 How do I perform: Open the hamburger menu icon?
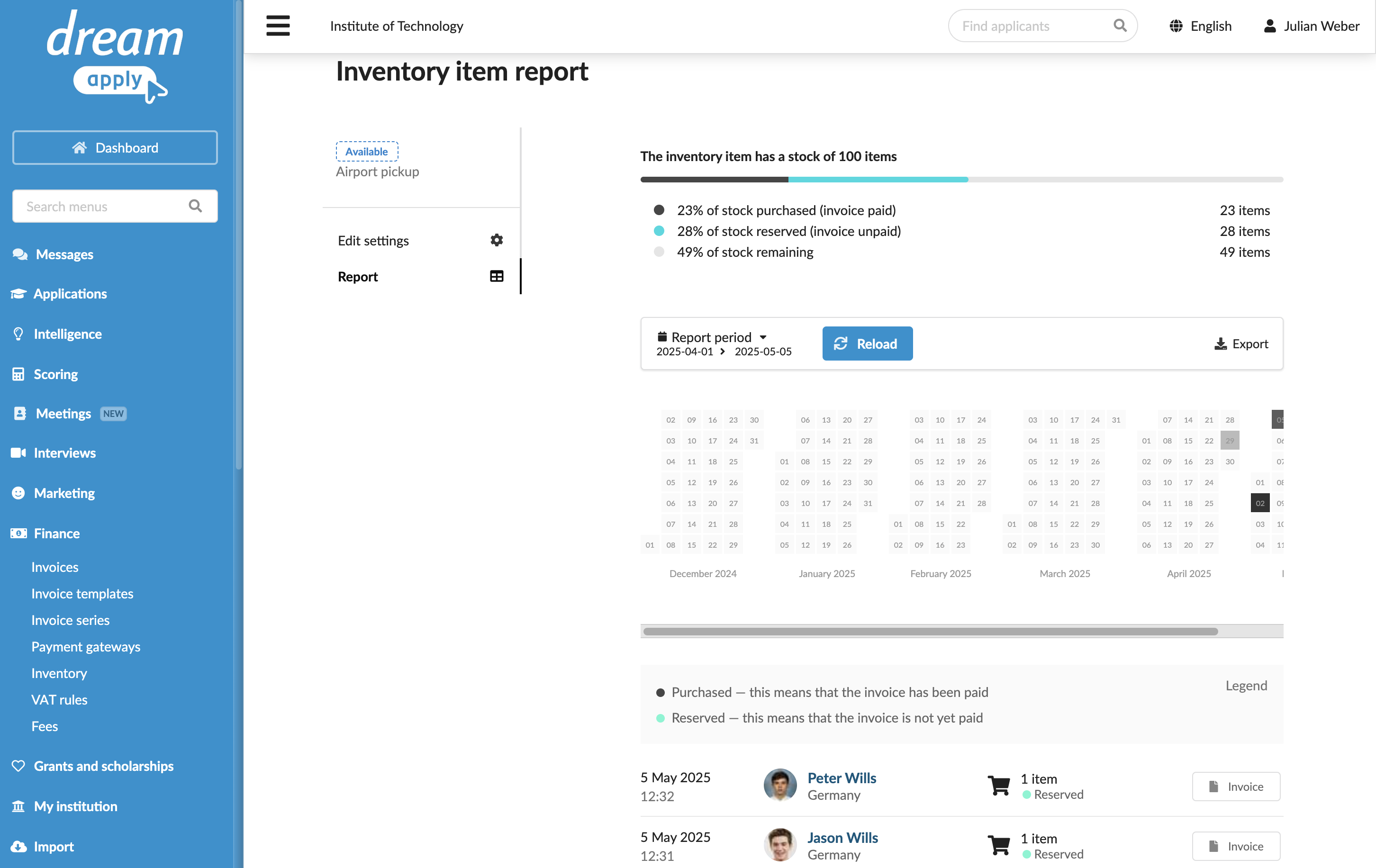[278, 26]
